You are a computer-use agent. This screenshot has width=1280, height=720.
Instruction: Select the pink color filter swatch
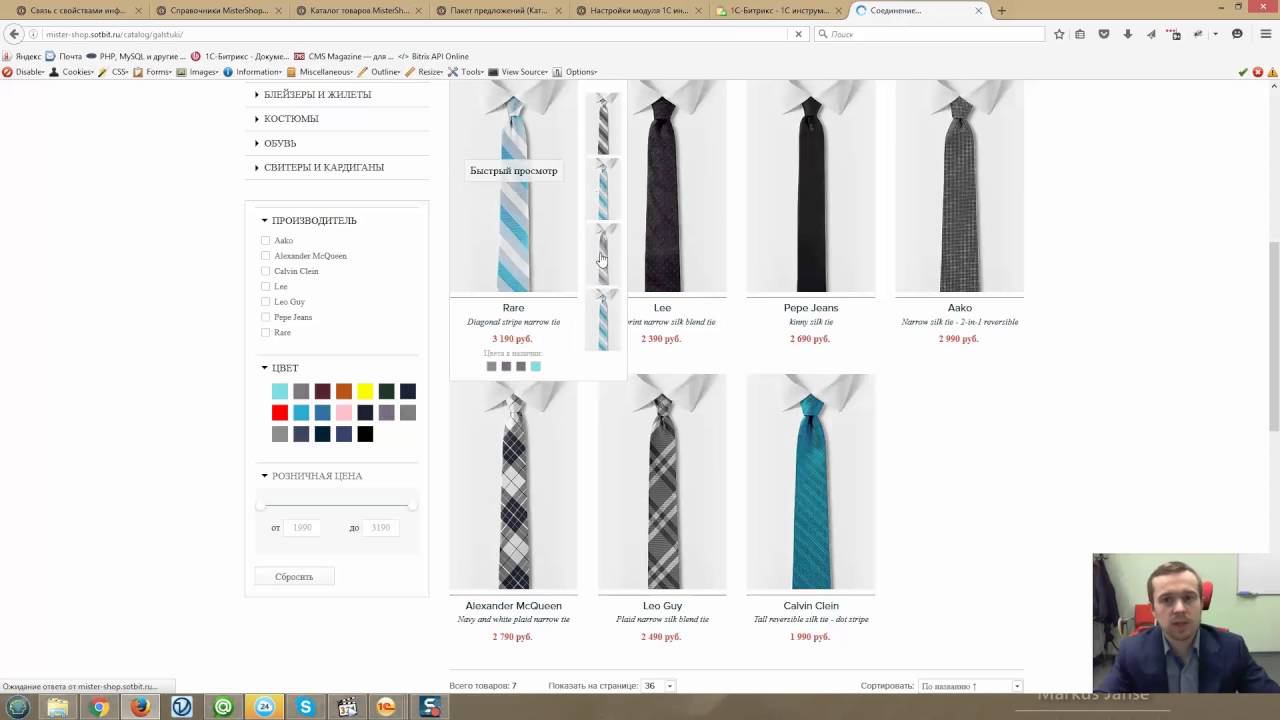click(x=344, y=413)
